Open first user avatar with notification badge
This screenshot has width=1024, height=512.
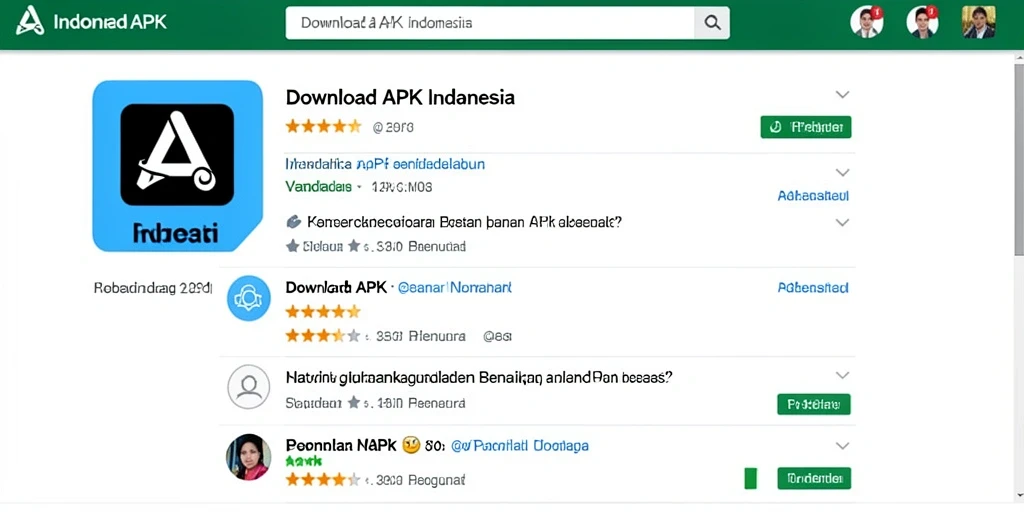click(867, 22)
